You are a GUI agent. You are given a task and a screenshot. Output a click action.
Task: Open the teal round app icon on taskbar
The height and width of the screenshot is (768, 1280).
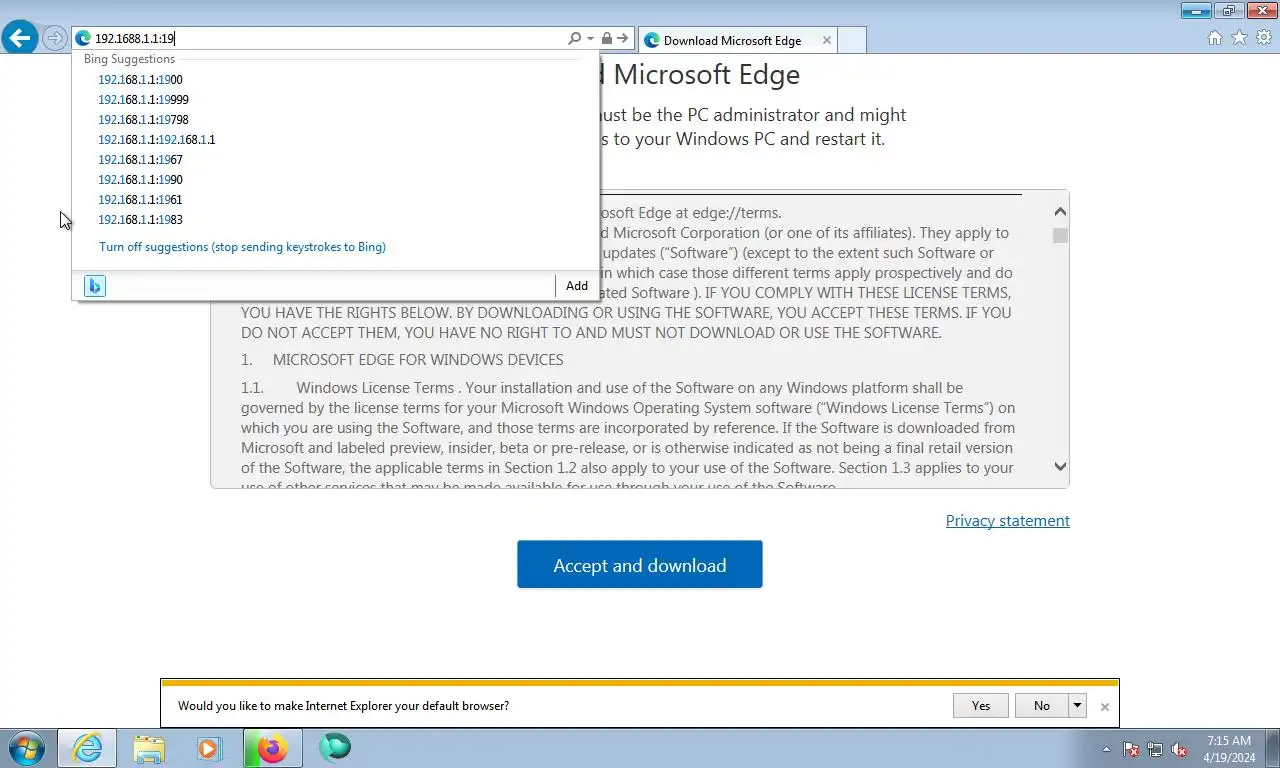(334, 748)
